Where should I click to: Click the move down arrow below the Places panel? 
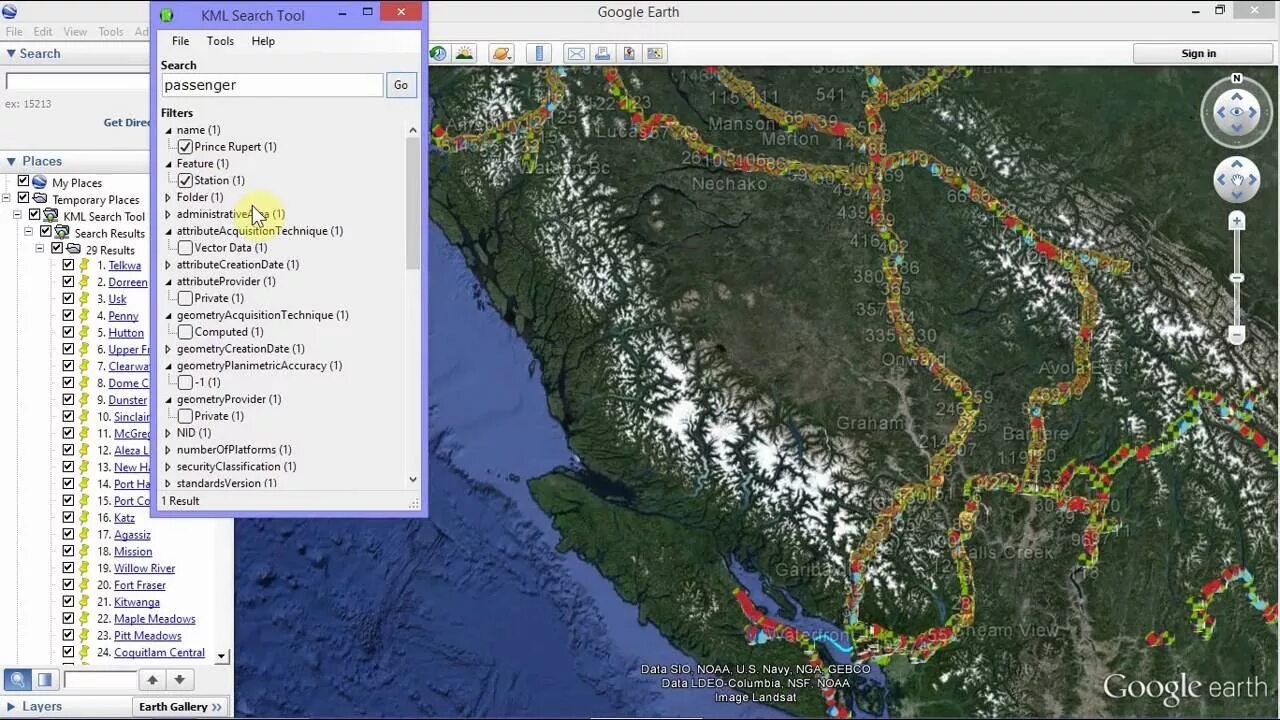(179, 680)
